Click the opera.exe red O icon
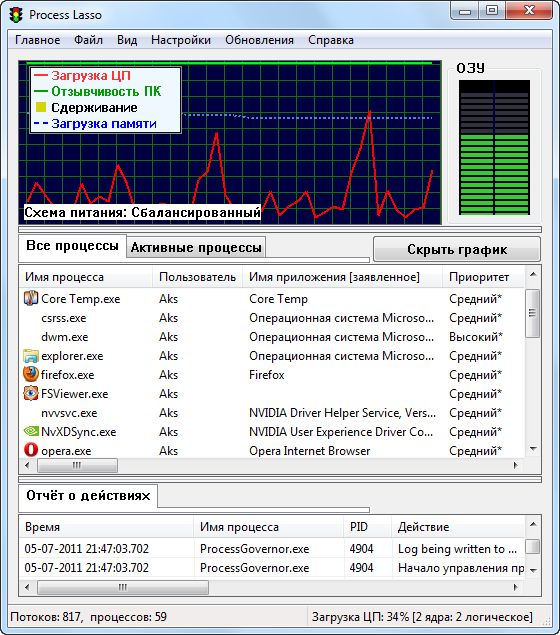 pyautogui.click(x=31, y=450)
